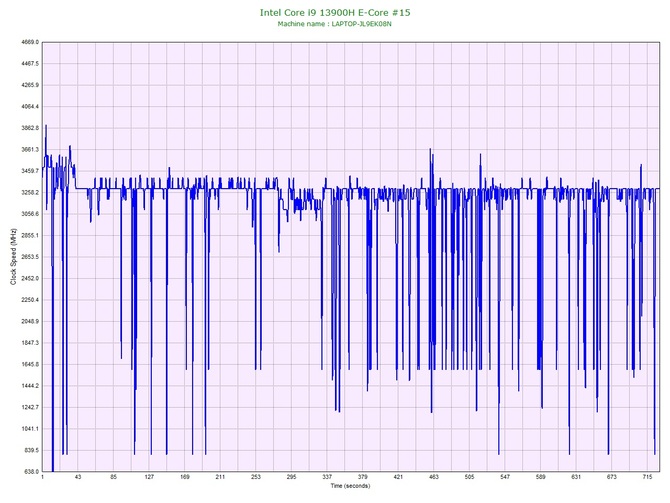Click the 4467.5 y-axis value
Viewport: 670px width, 503px height.
click(x=30, y=64)
